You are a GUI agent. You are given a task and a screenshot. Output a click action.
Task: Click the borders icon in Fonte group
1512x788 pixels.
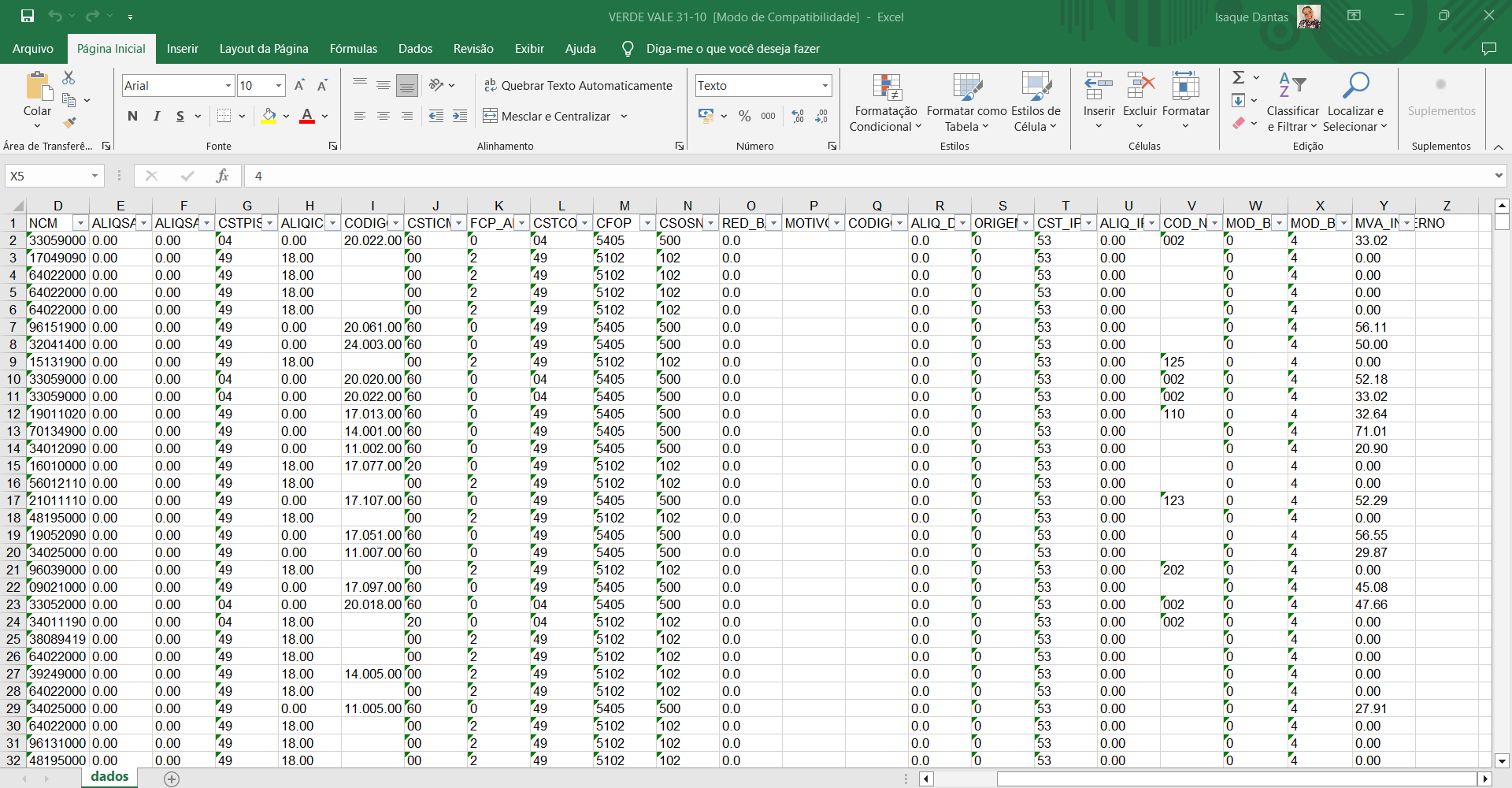(224, 116)
